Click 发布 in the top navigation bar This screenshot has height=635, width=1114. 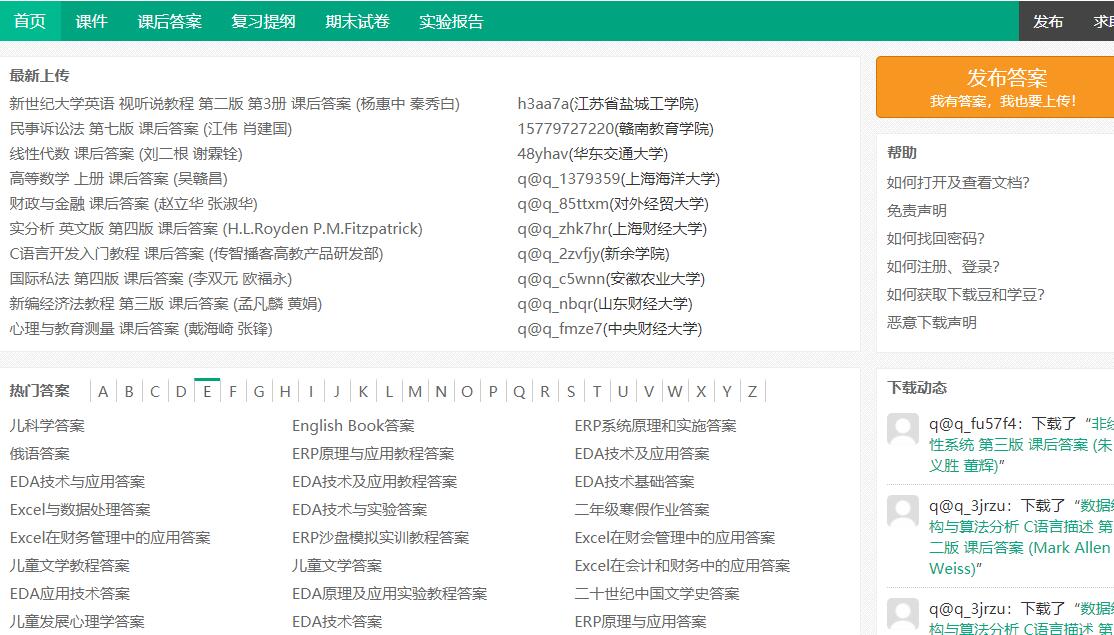[x=1049, y=21]
